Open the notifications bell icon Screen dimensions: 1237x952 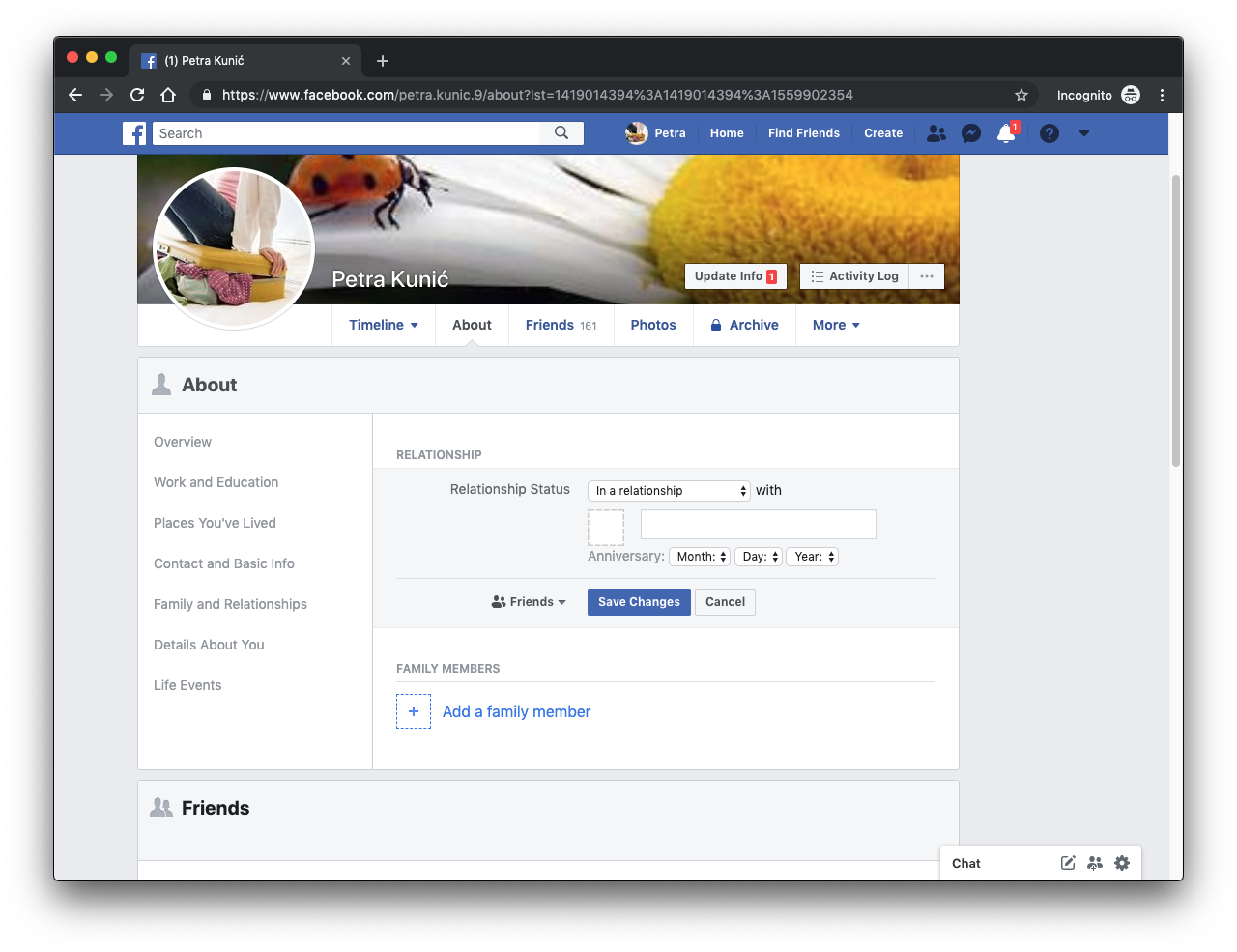pos(1006,133)
